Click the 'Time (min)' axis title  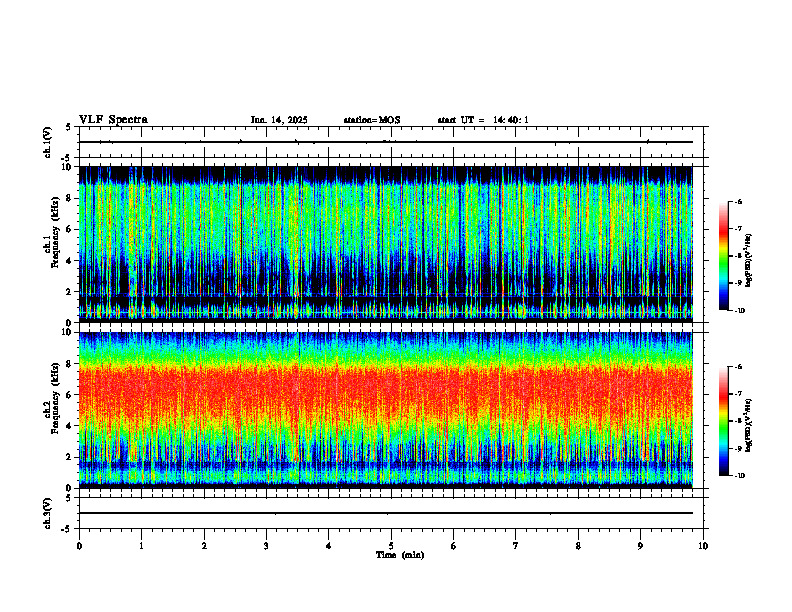coord(400,555)
